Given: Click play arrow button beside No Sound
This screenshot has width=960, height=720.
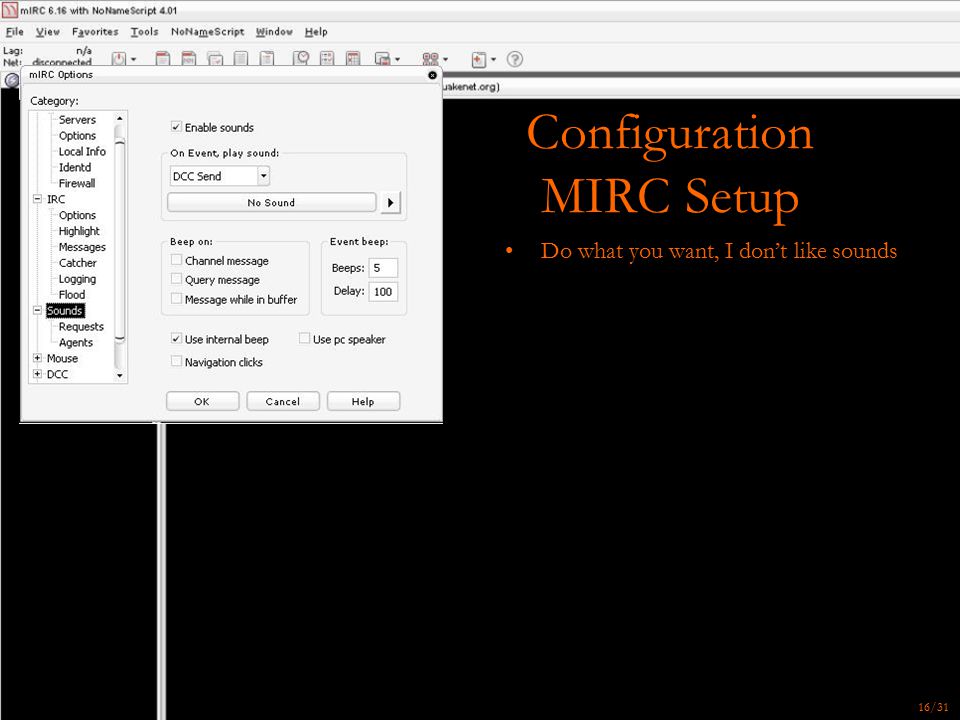Looking at the screenshot, I should (x=390, y=203).
